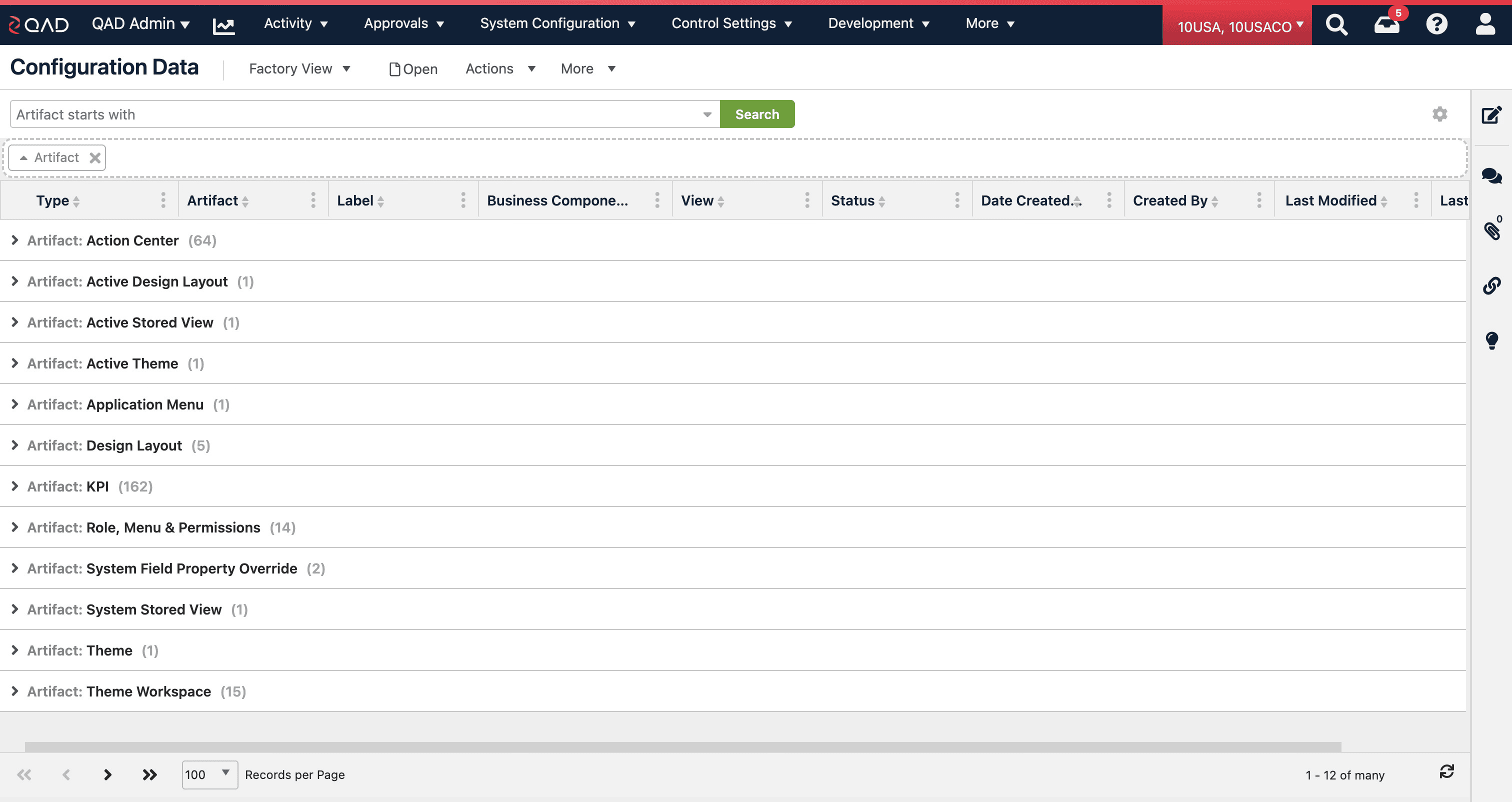Open the attachments paperclip icon

(1491, 230)
